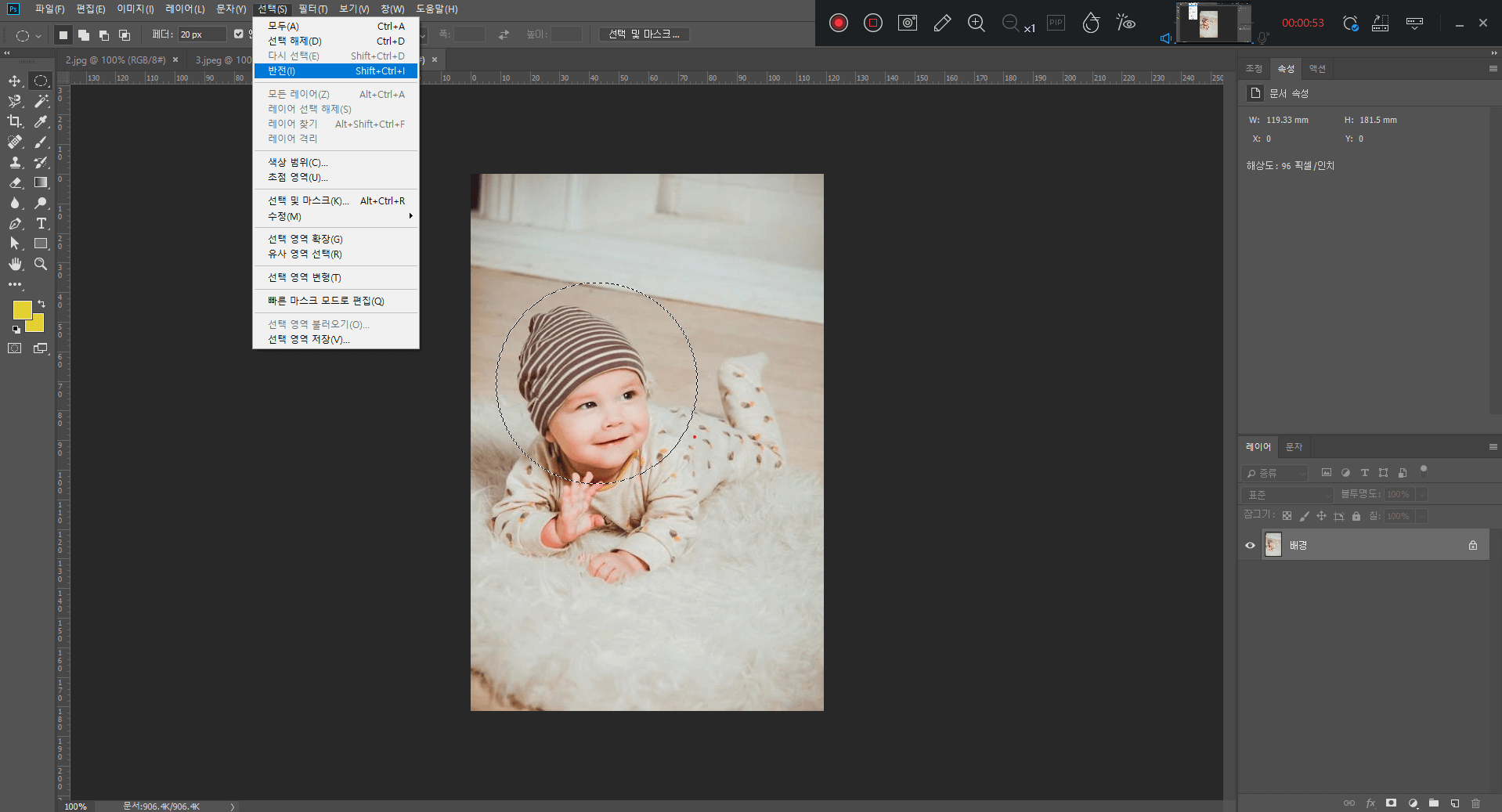Toggle the layer filter switch
Image resolution: width=1502 pixels, height=812 pixels.
tap(1424, 471)
